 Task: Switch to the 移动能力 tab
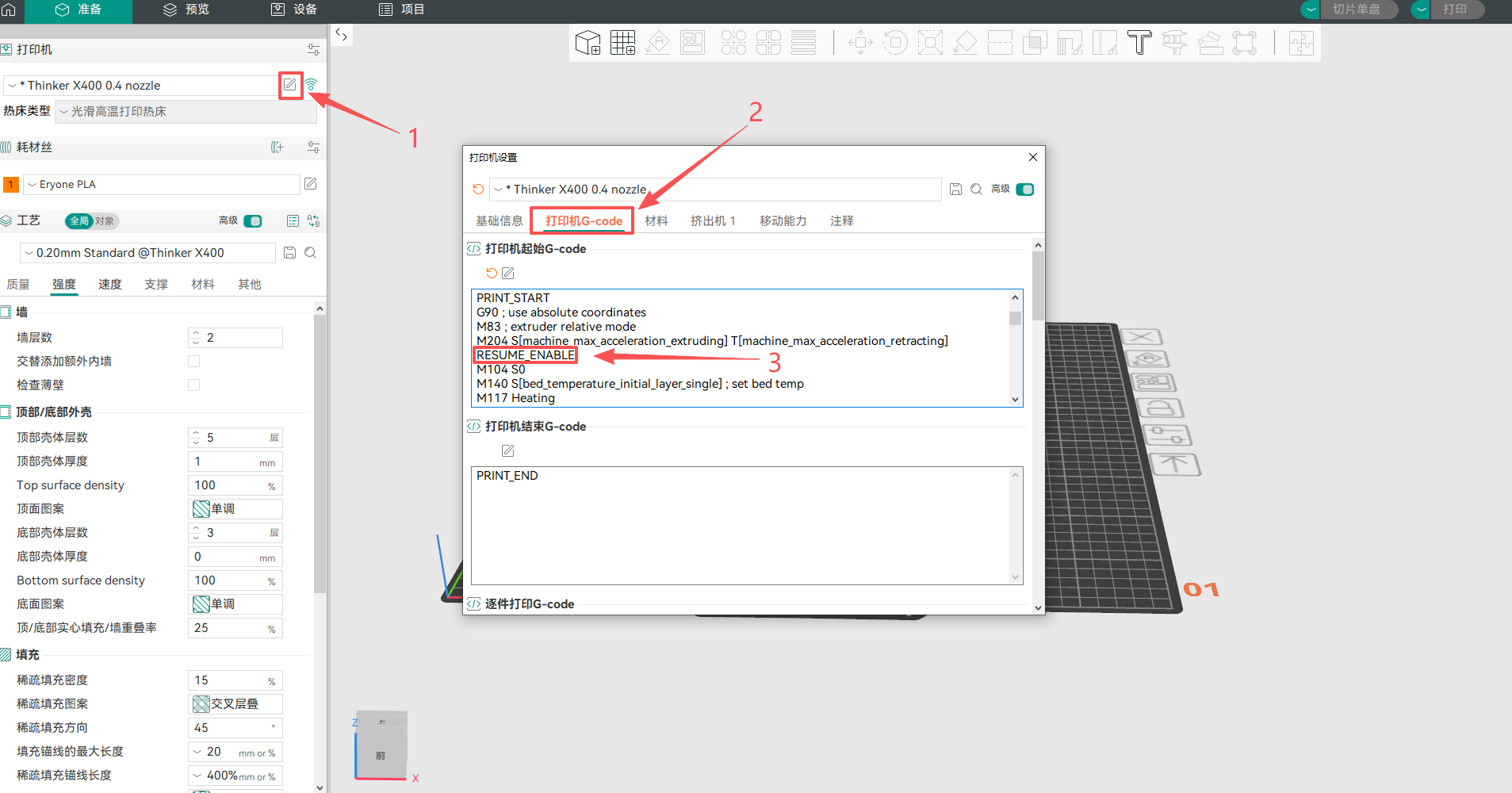[x=783, y=221]
